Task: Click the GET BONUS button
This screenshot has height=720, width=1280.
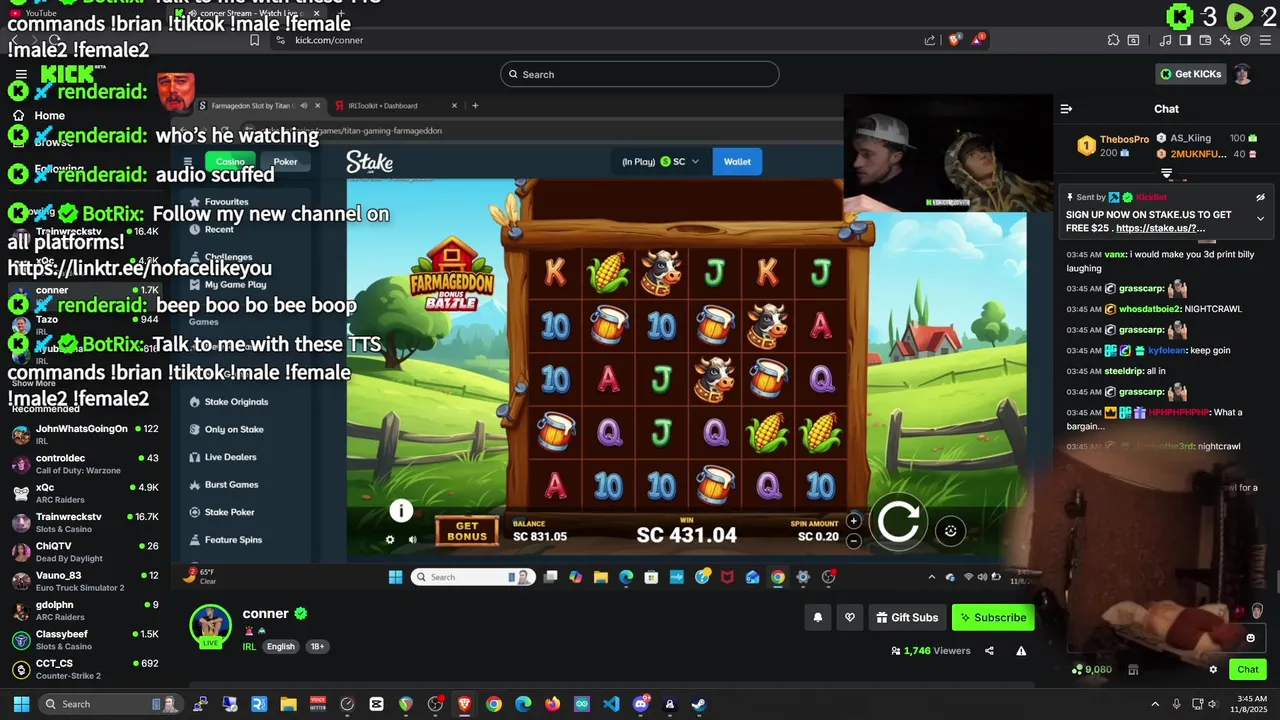Action: coord(467,531)
